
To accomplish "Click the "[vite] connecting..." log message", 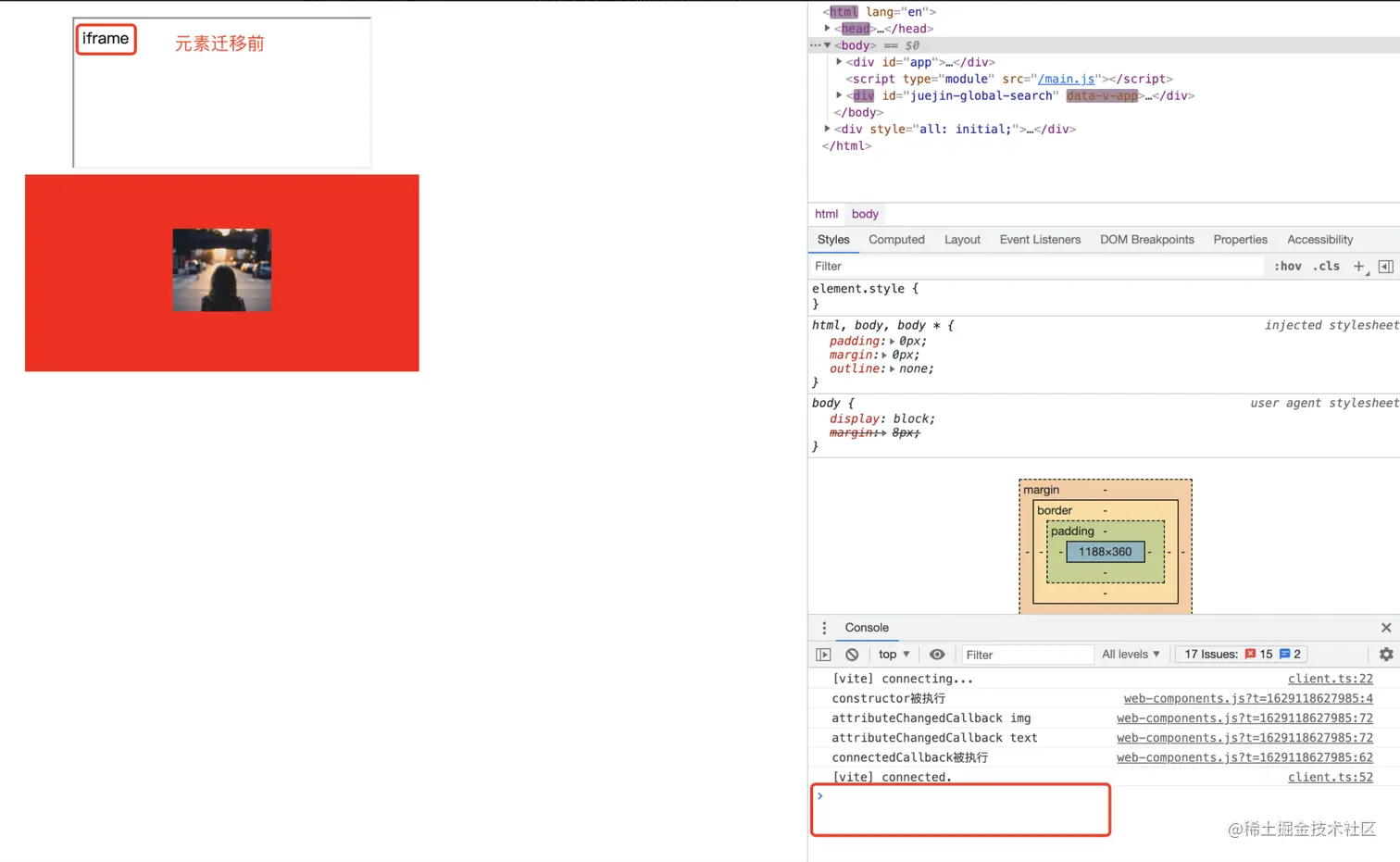I will pos(902,679).
